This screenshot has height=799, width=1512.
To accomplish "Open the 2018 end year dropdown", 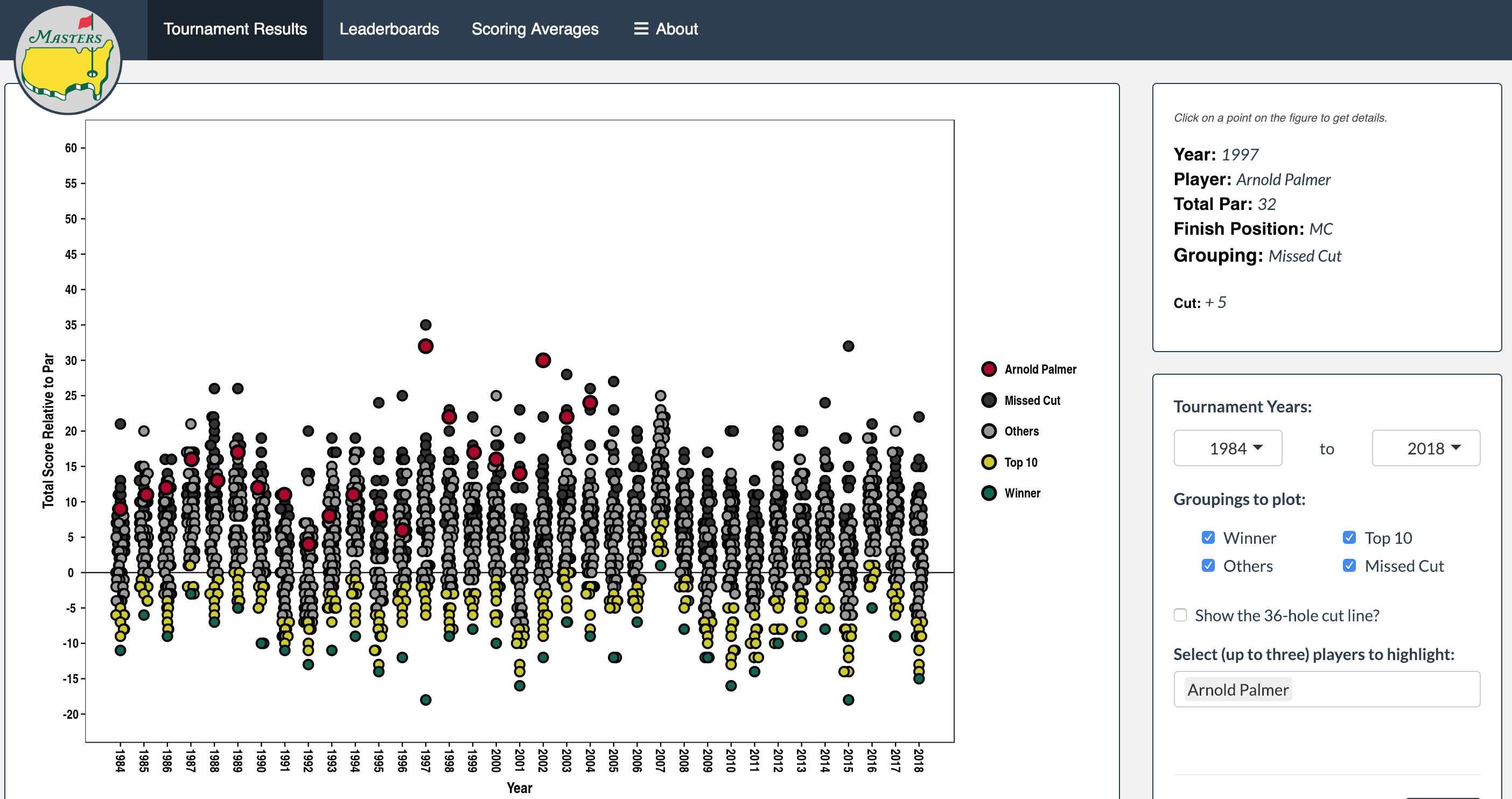I will (x=1425, y=448).
